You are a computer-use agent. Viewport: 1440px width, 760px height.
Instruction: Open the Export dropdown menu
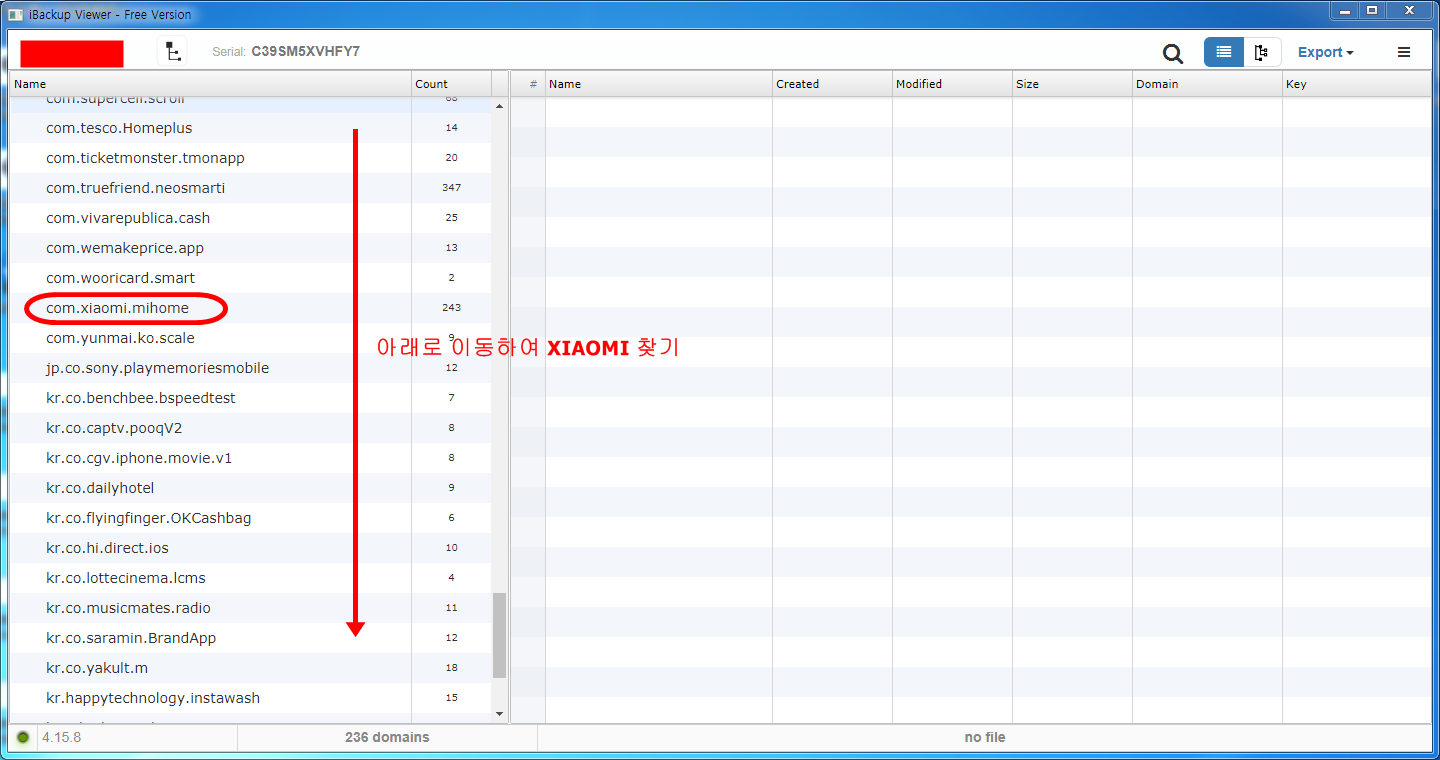click(x=1325, y=52)
